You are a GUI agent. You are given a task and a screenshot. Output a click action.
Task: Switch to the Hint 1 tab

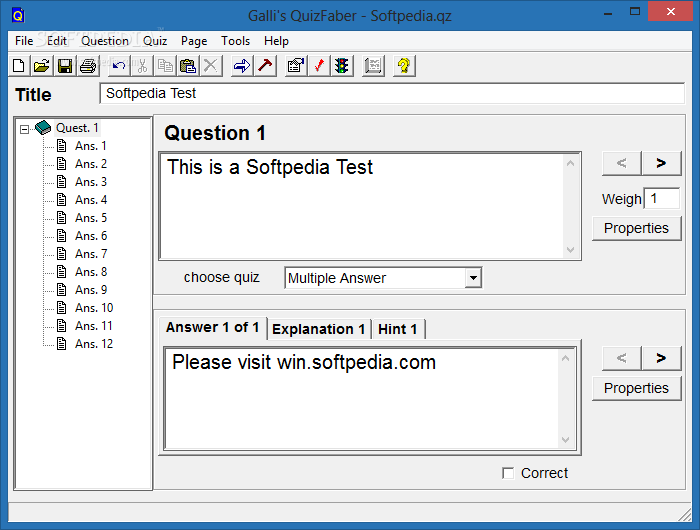(x=398, y=330)
